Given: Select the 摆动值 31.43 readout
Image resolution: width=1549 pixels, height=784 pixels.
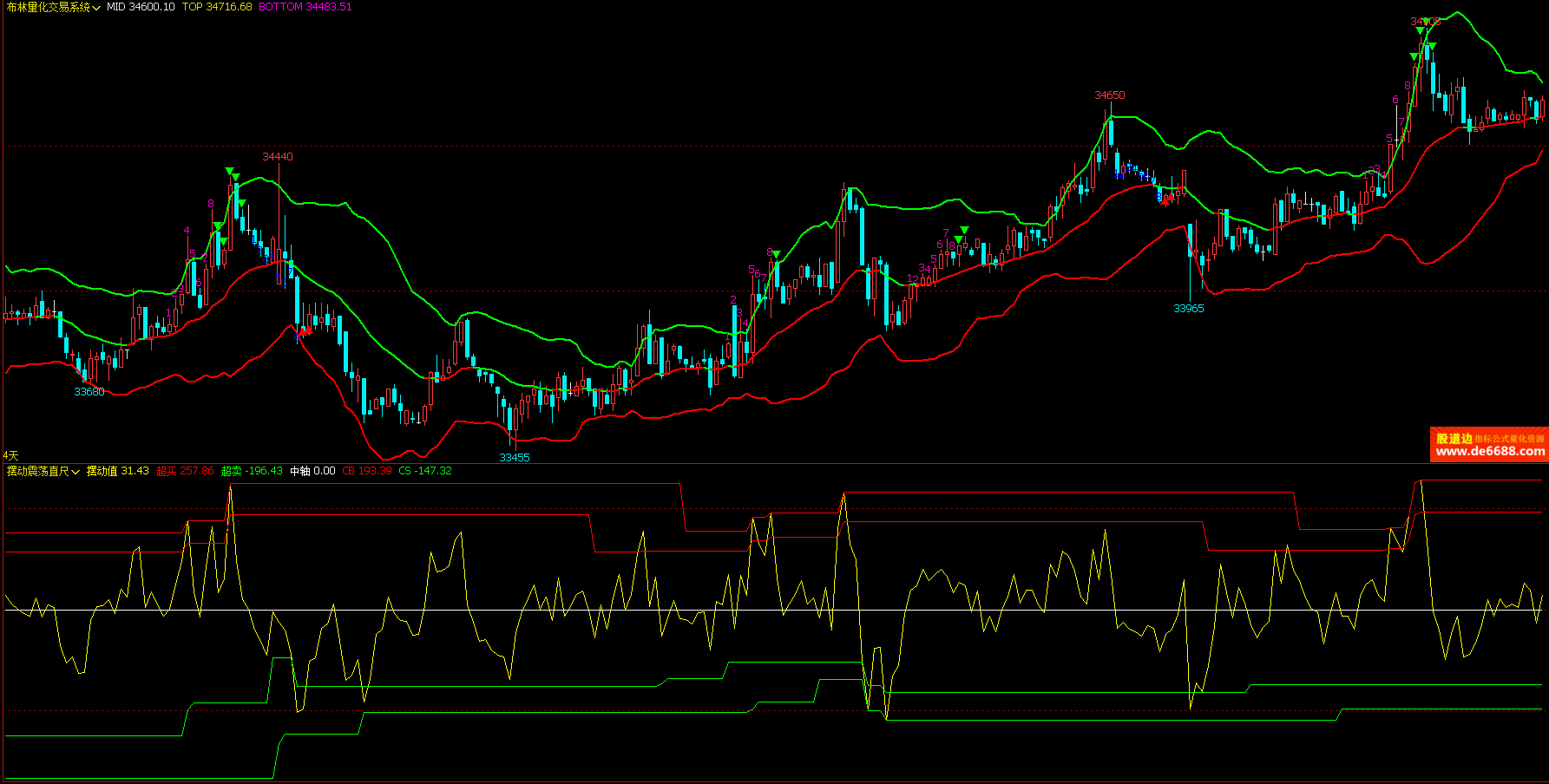Looking at the screenshot, I should [x=118, y=471].
